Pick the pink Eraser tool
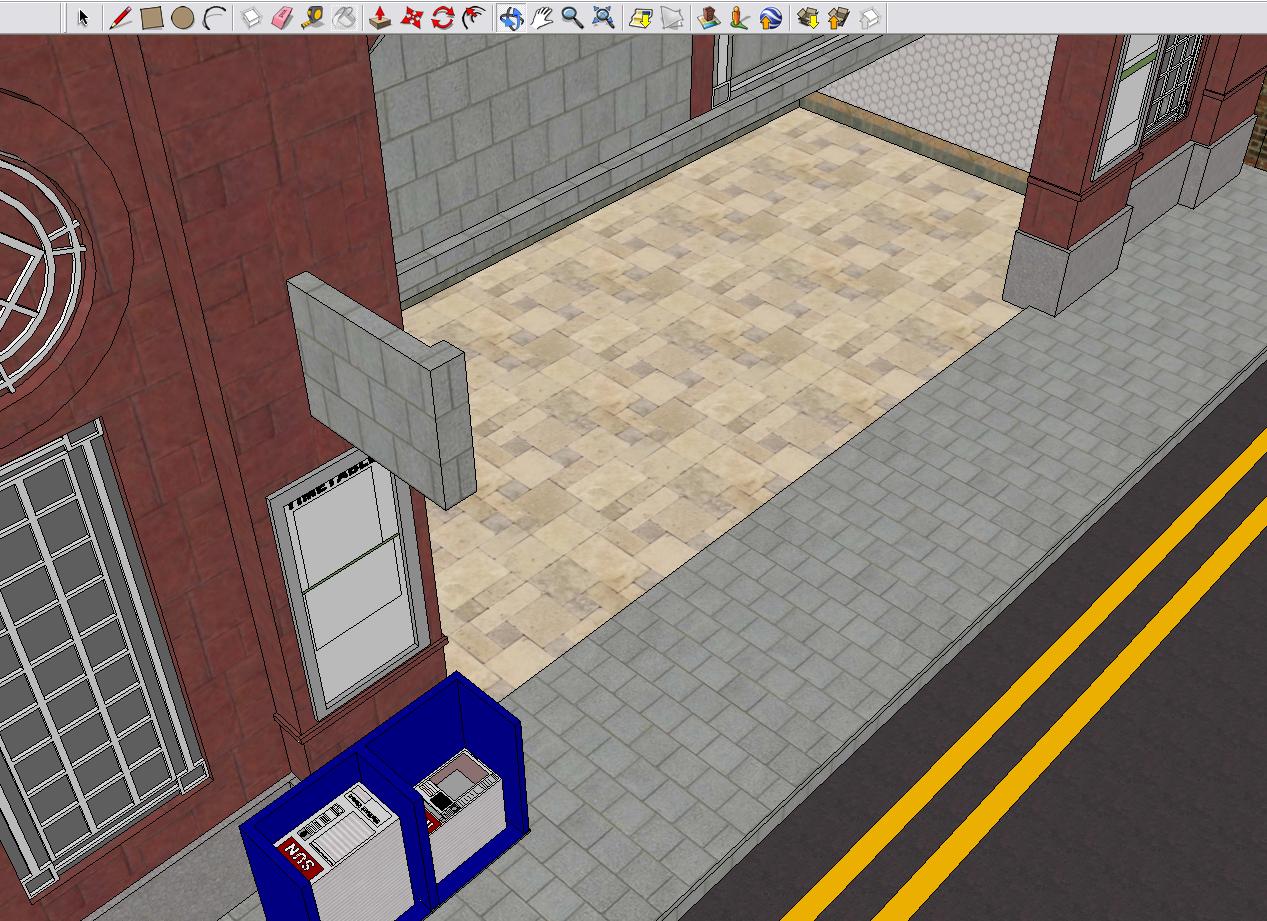The height and width of the screenshot is (921, 1267). tap(282, 18)
